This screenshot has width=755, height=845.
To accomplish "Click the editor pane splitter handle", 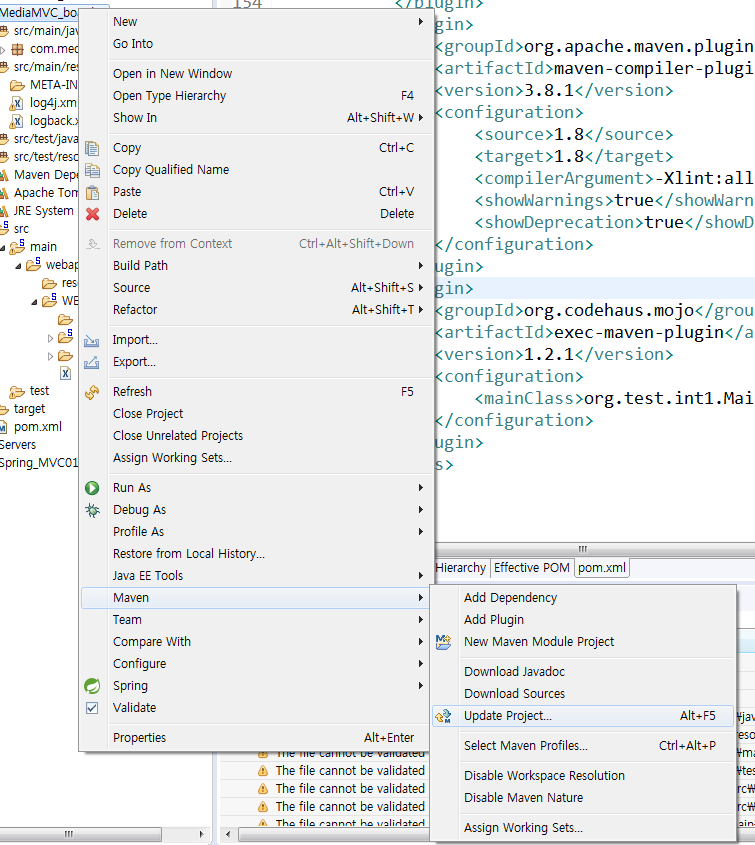I will (583, 549).
